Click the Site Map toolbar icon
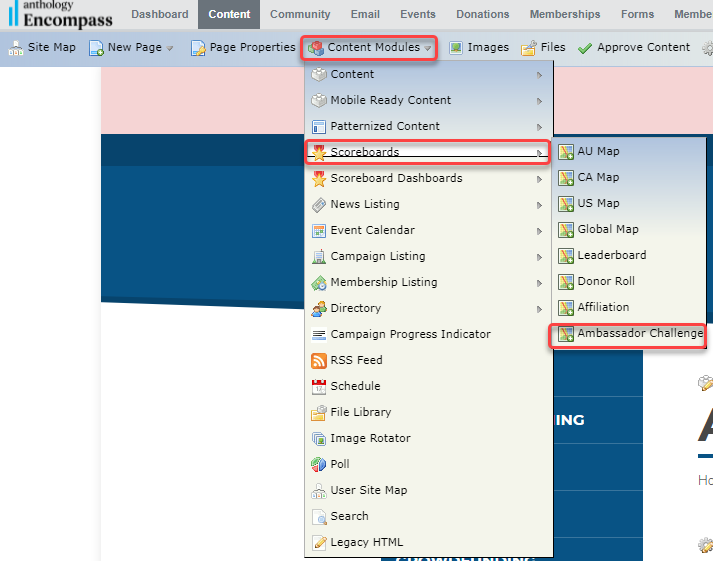The height and width of the screenshot is (561, 713). click(x=16, y=47)
